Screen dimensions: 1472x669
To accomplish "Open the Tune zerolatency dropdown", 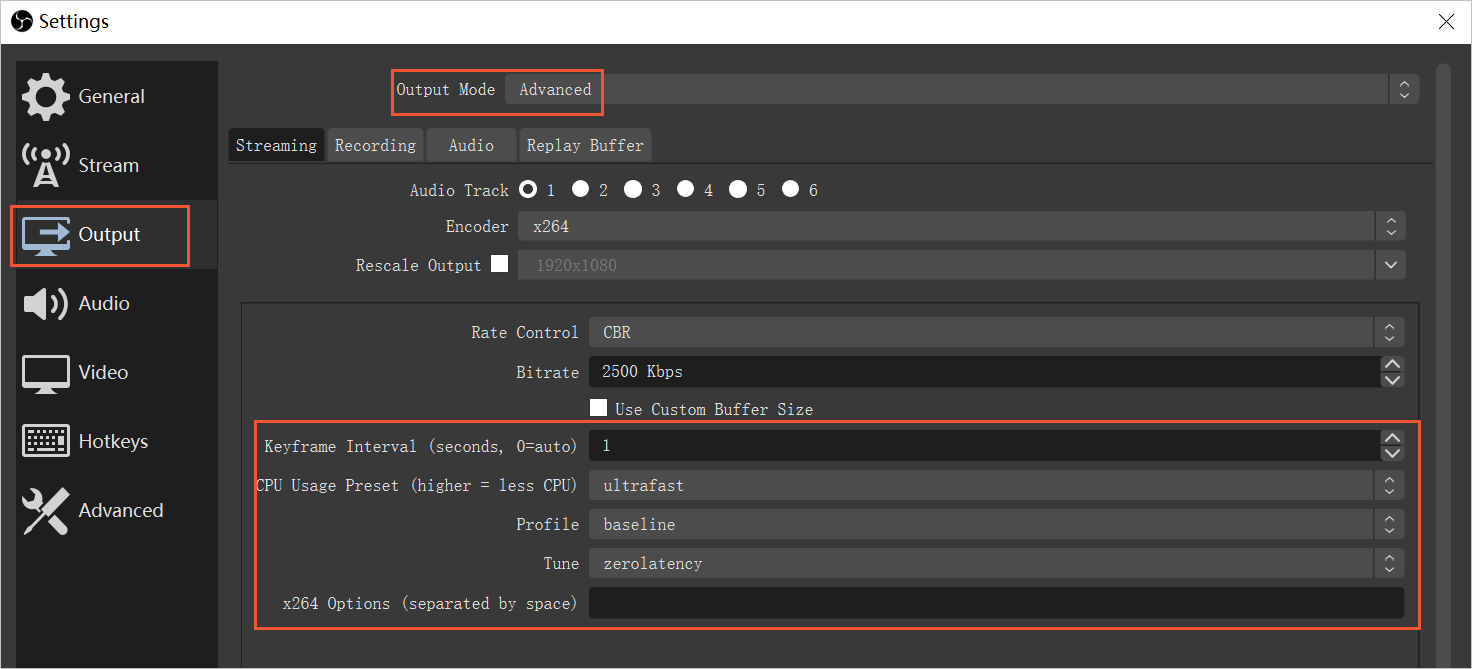I will coord(996,563).
